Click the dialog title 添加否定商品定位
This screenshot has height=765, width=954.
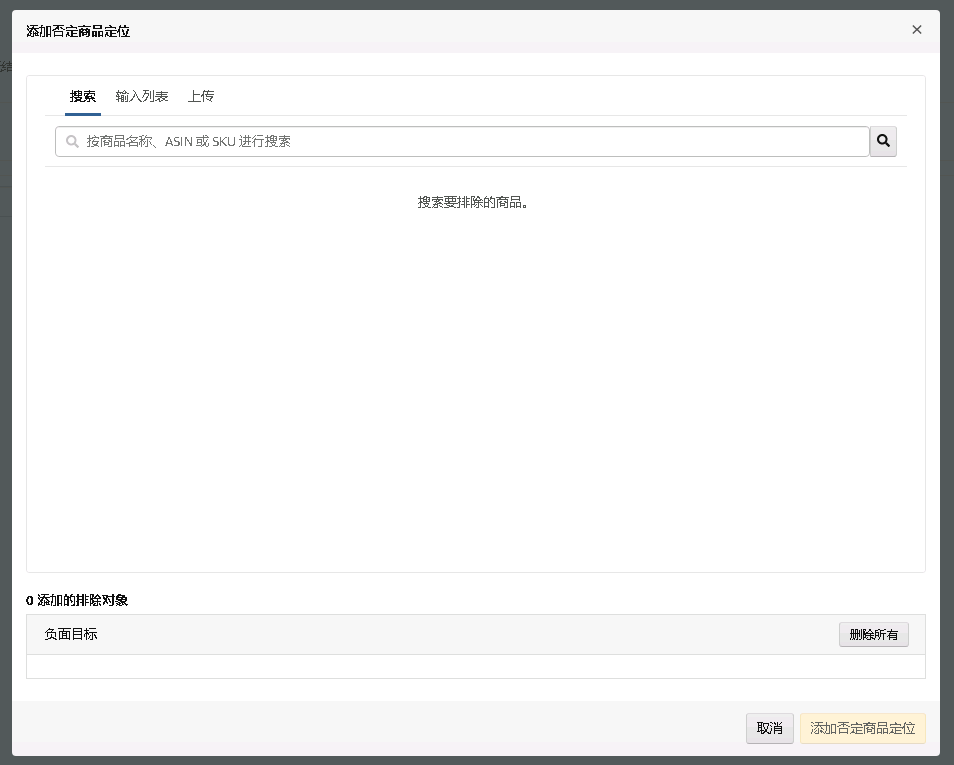point(78,31)
